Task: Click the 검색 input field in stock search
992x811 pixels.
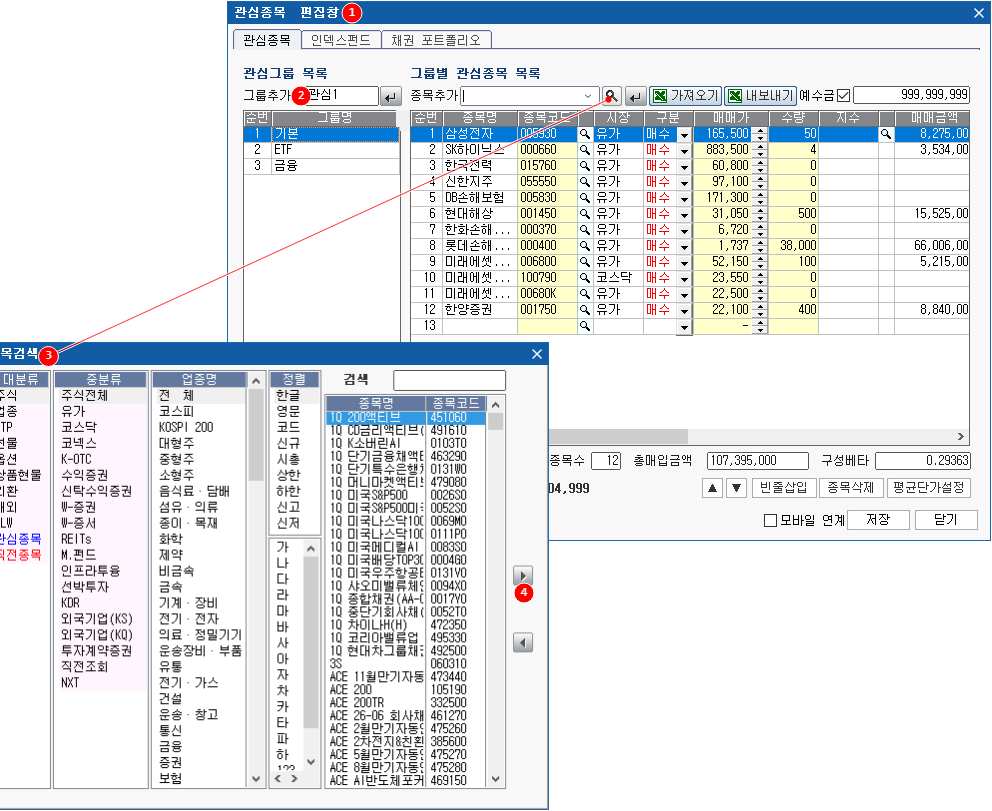Action: 449,380
